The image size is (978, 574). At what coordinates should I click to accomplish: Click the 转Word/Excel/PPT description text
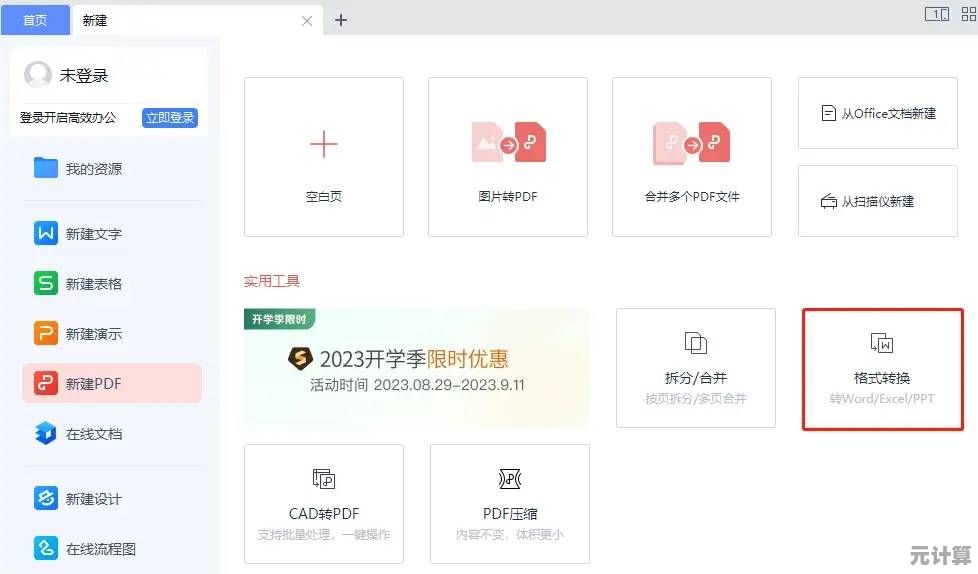pyautogui.click(x=882, y=398)
